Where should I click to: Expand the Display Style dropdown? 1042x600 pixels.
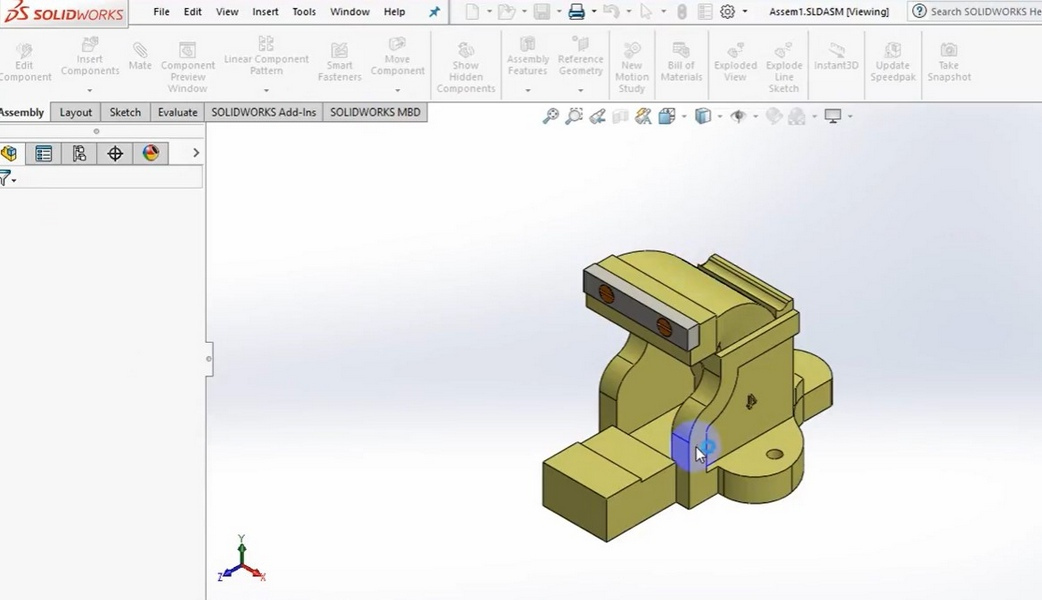click(718, 115)
